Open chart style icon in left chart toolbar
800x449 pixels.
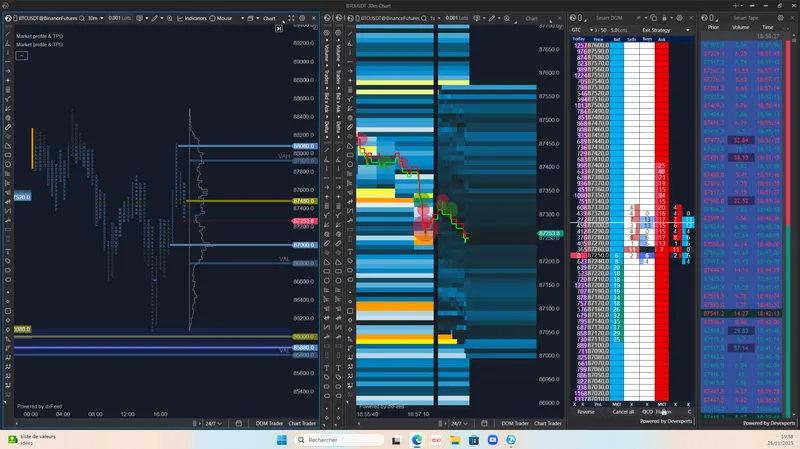pos(139,18)
